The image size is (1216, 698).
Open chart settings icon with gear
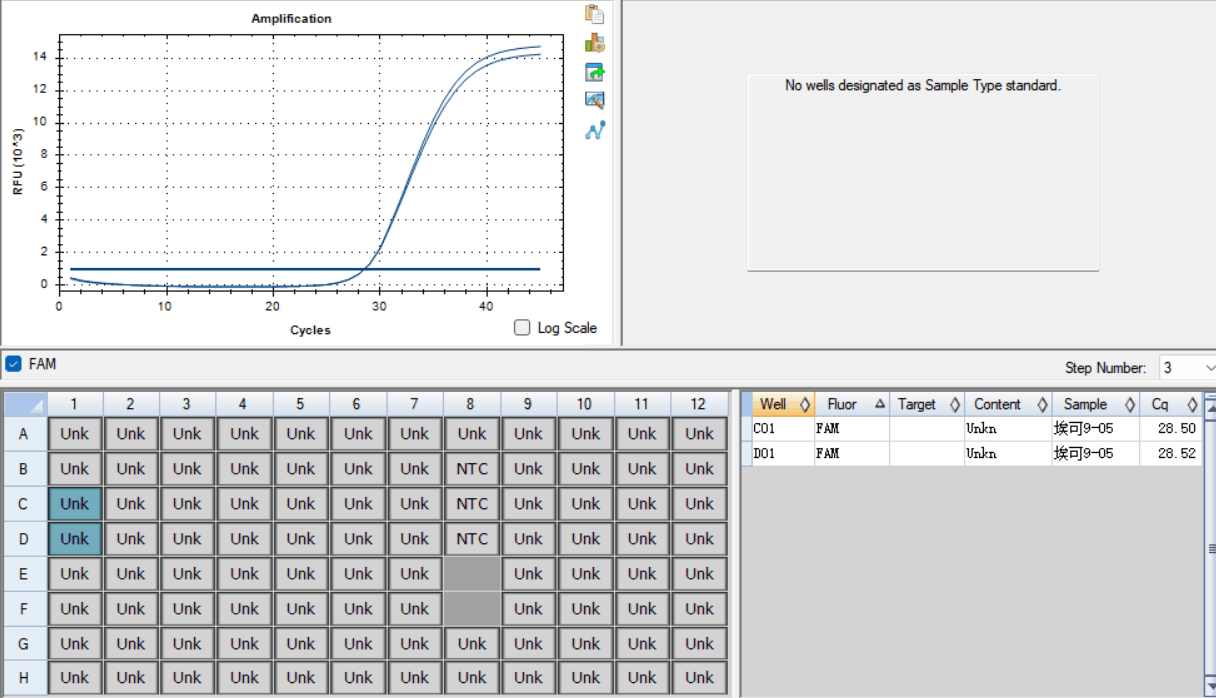coord(595,43)
